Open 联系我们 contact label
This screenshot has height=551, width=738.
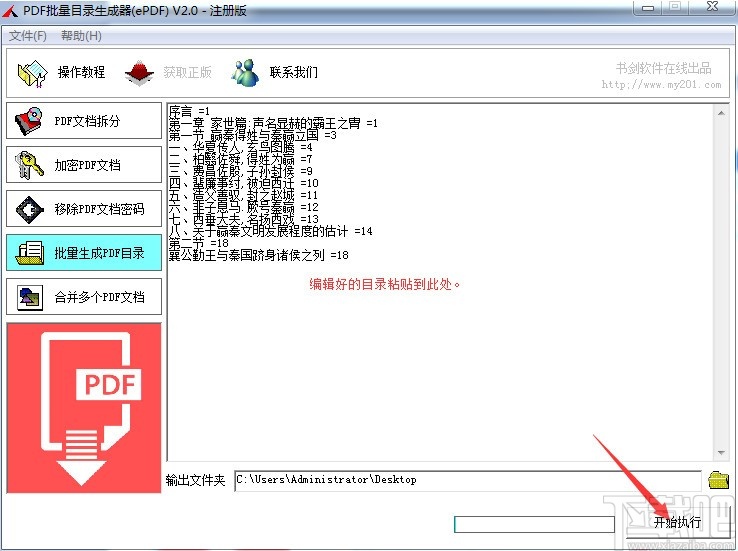294,72
